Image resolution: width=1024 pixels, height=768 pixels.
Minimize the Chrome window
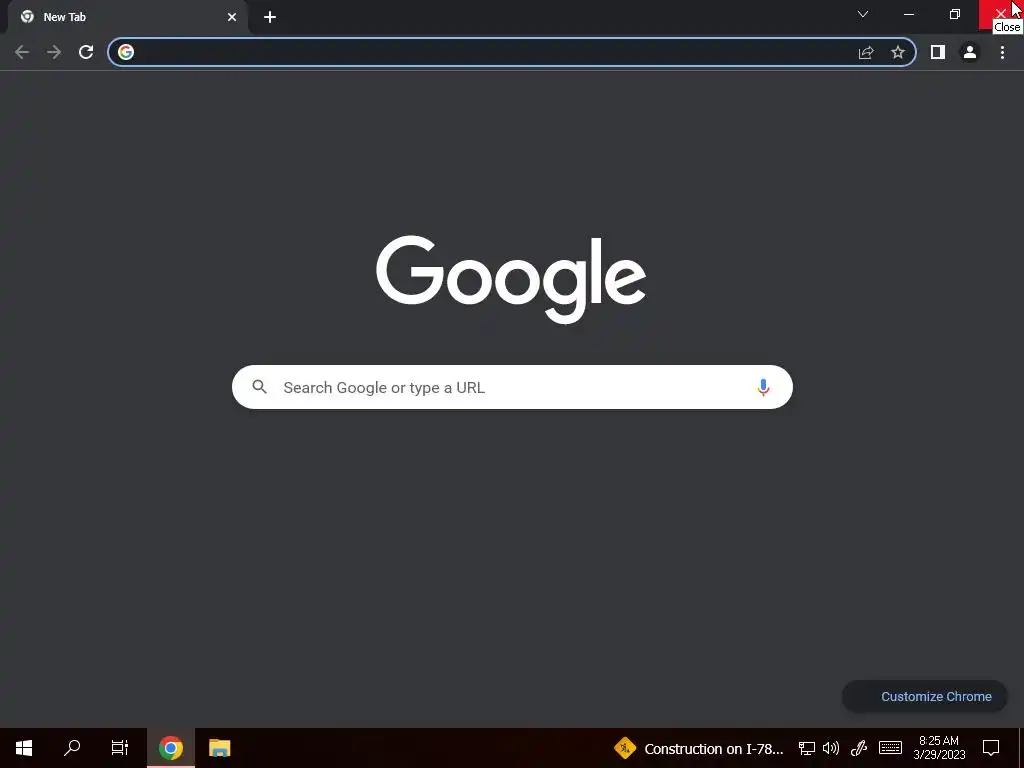tap(908, 14)
